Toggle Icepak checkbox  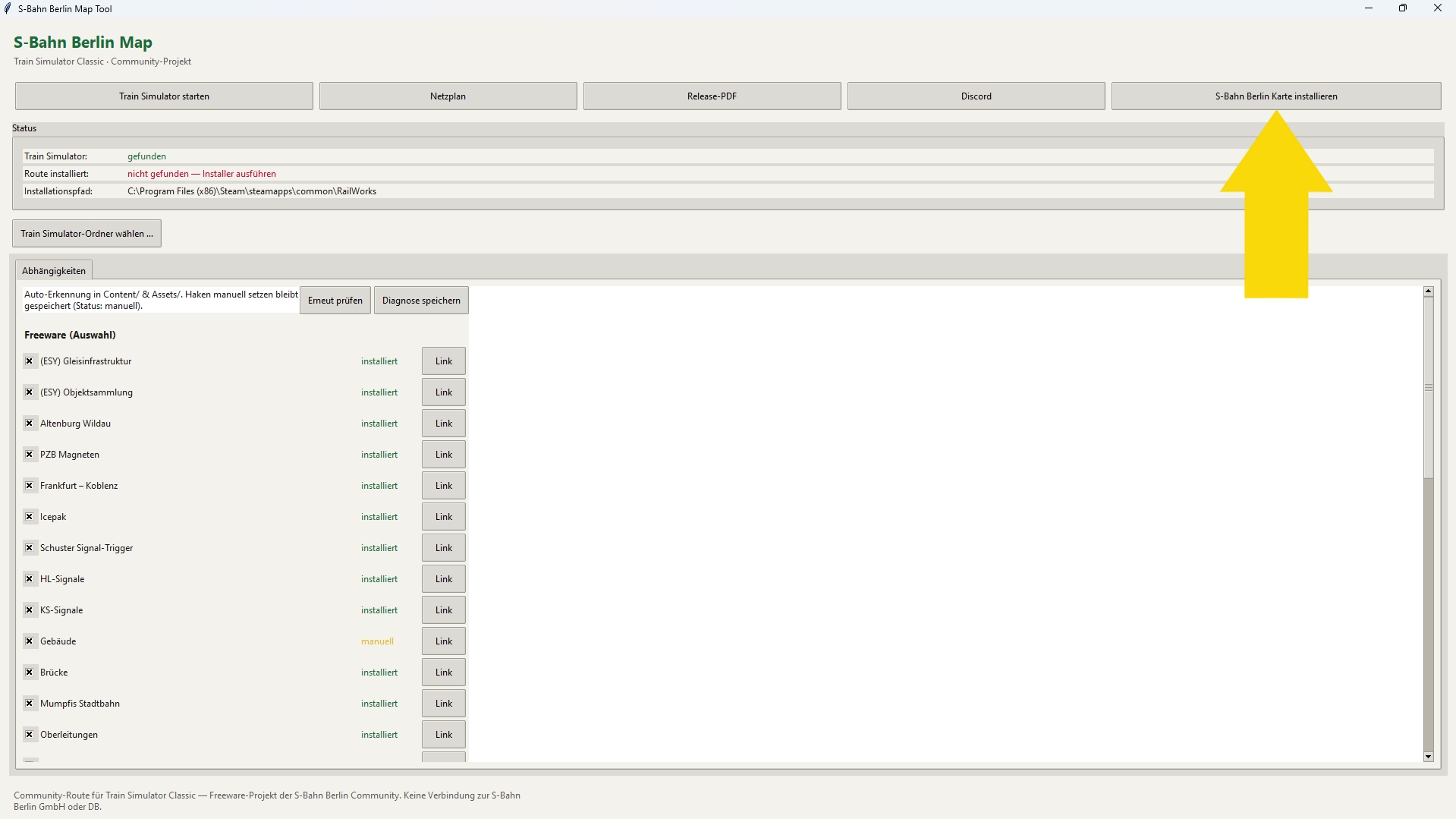[30, 517]
